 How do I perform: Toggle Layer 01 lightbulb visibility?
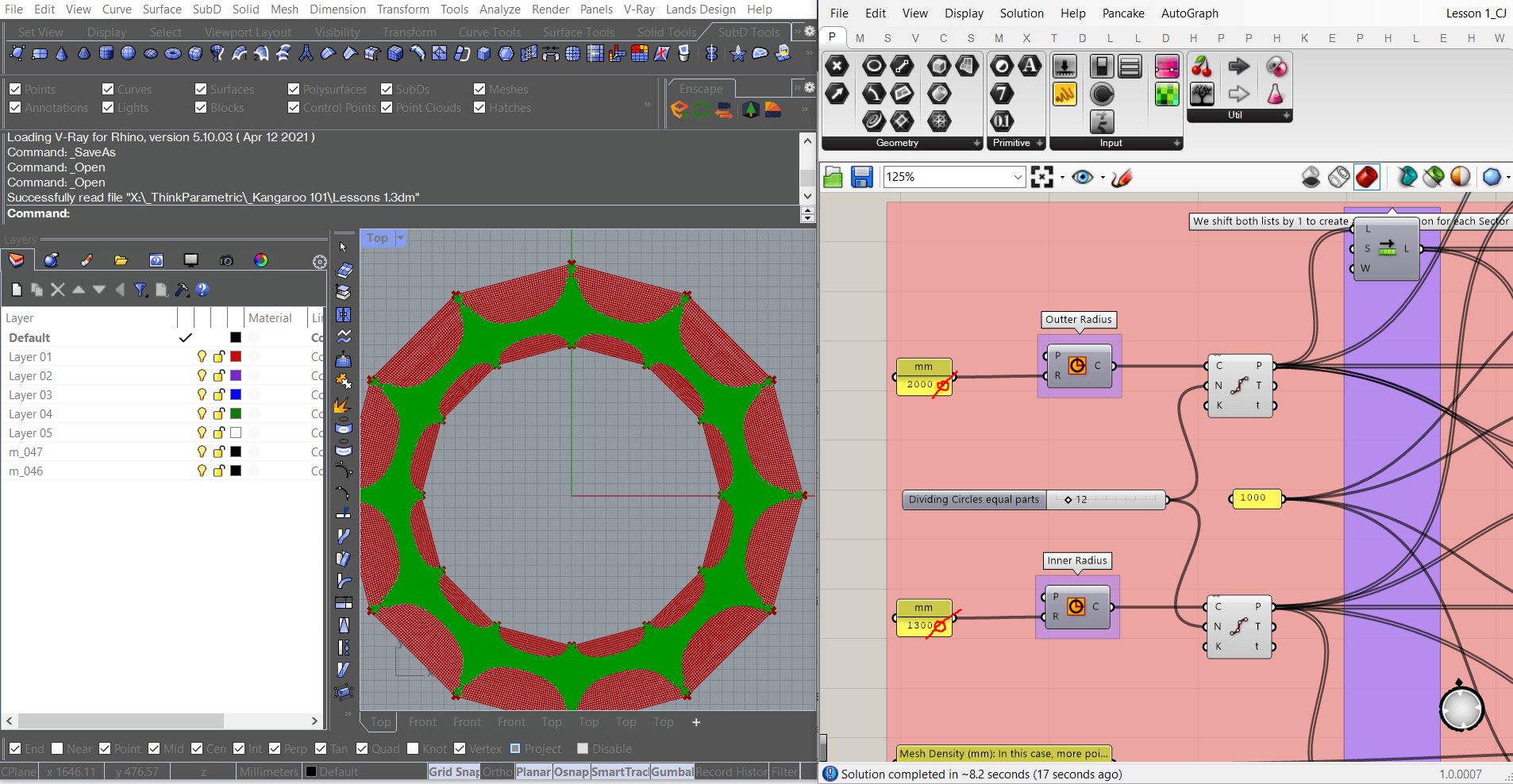202,356
